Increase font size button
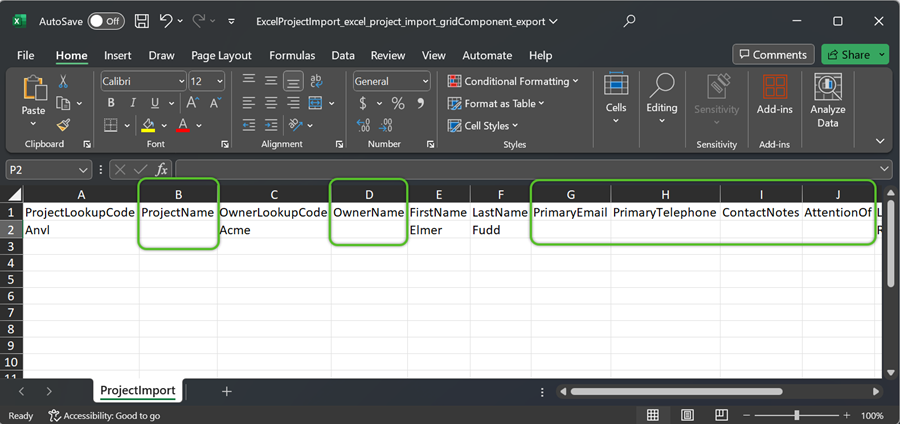The height and width of the screenshot is (424, 900). click(192, 103)
